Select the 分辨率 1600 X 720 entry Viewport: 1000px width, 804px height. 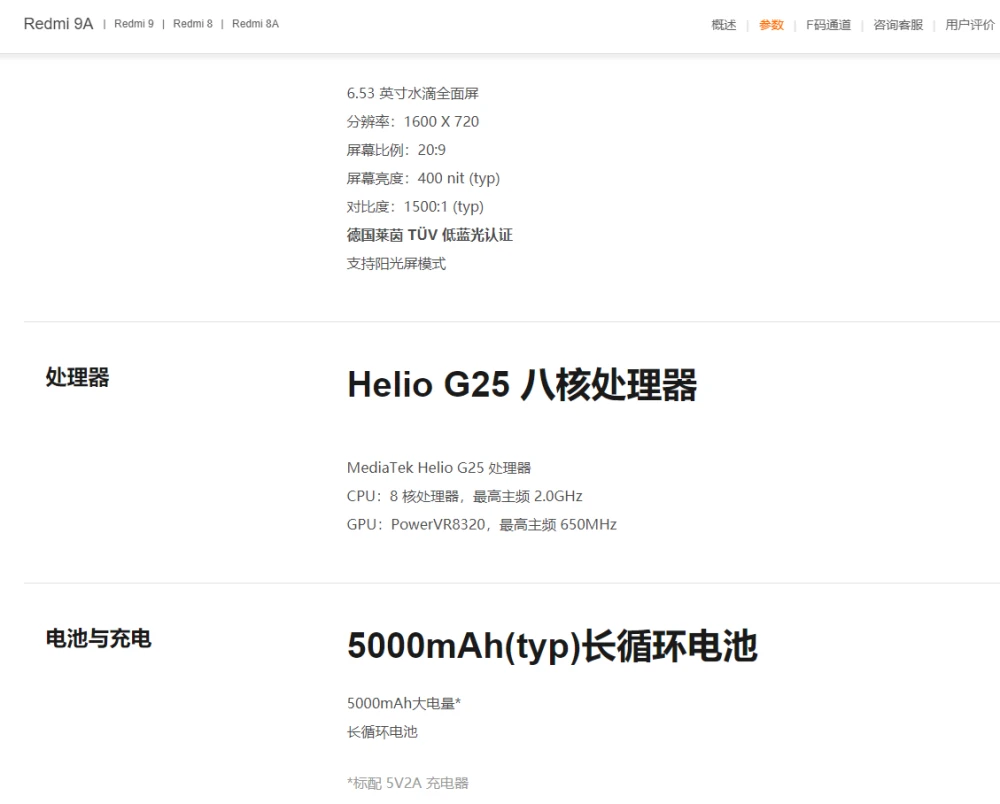pyautogui.click(x=412, y=121)
